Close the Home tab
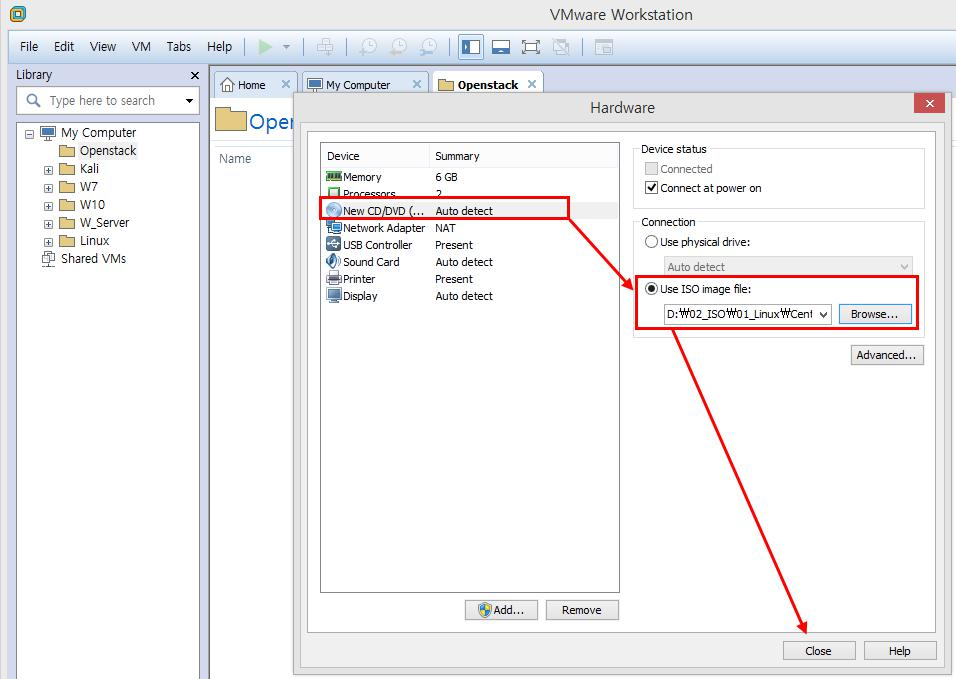 285,84
